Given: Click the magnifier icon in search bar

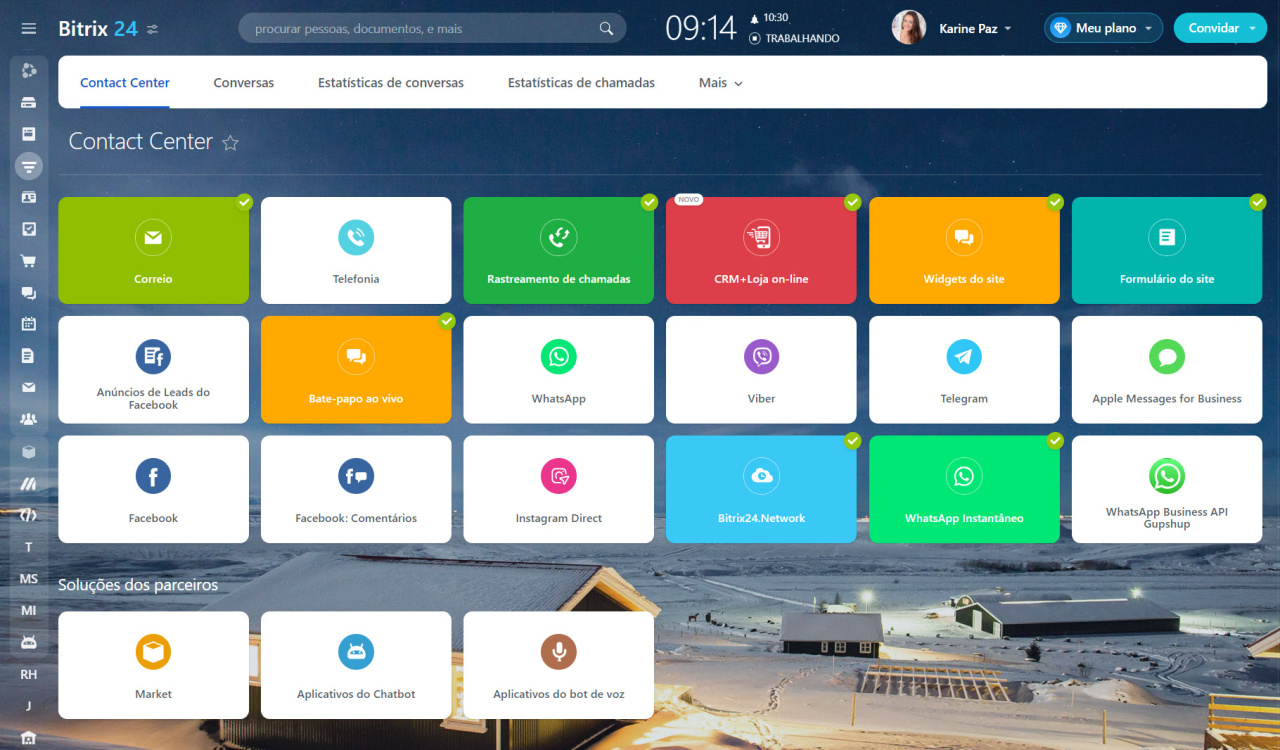Looking at the screenshot, I should click(x=606, y=28).
